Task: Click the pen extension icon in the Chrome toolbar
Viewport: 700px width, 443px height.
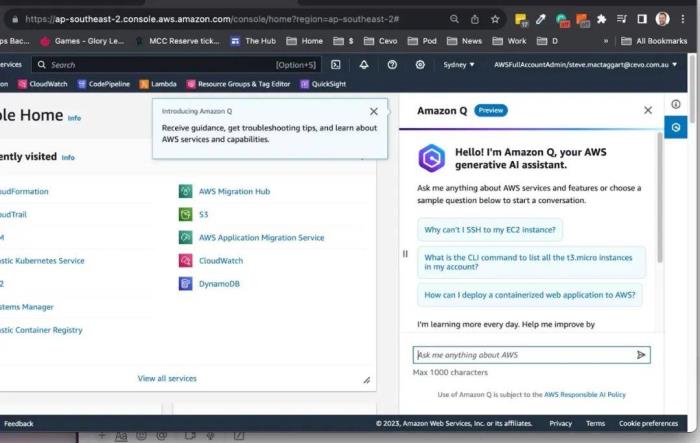Action: click(541, 19)
